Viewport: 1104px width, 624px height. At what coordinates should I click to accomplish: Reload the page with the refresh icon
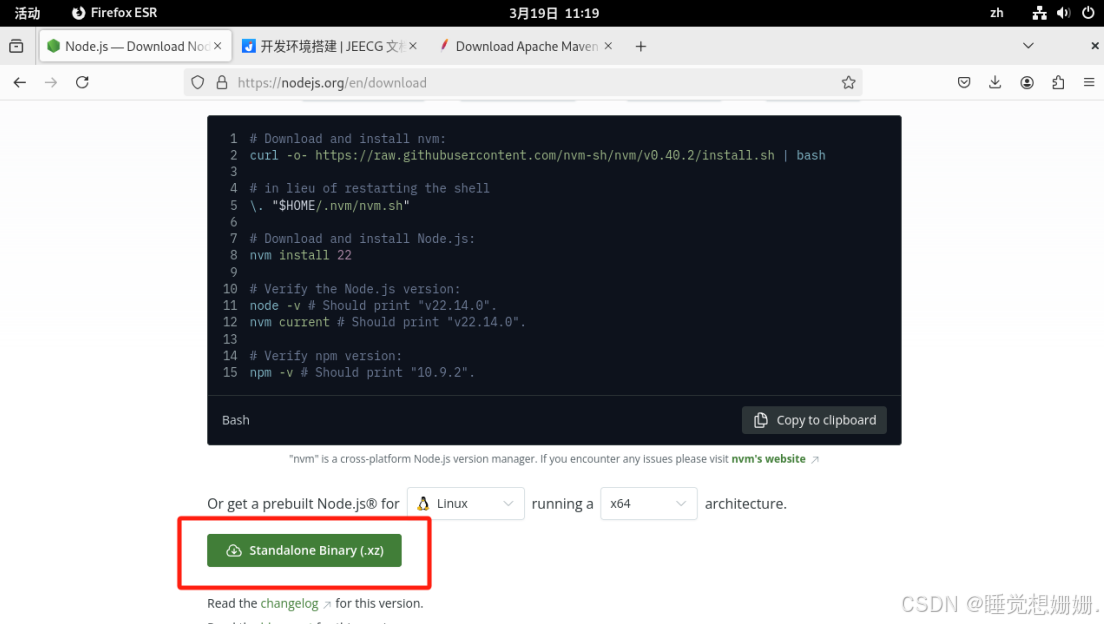coord(82,82)
